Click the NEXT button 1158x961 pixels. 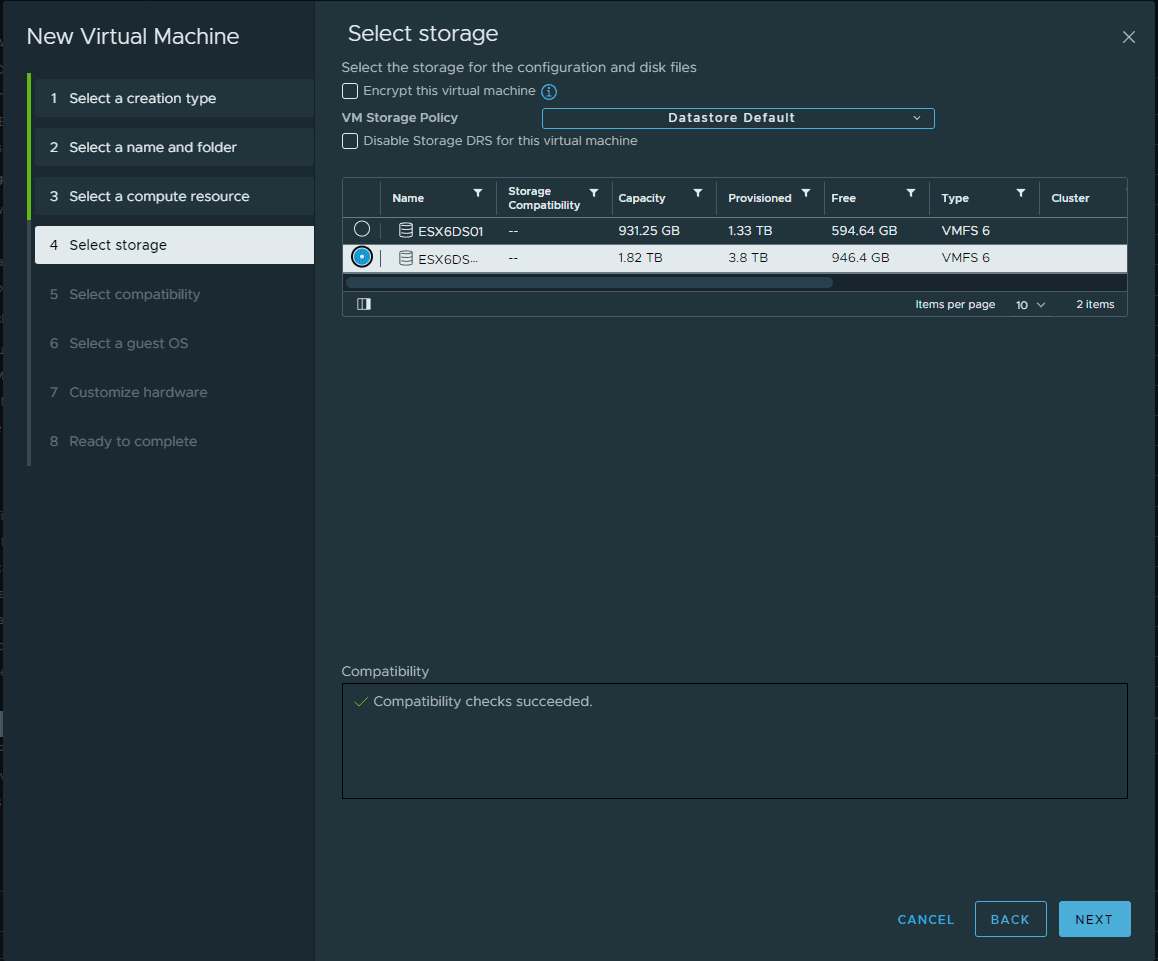pos(1094,919)
